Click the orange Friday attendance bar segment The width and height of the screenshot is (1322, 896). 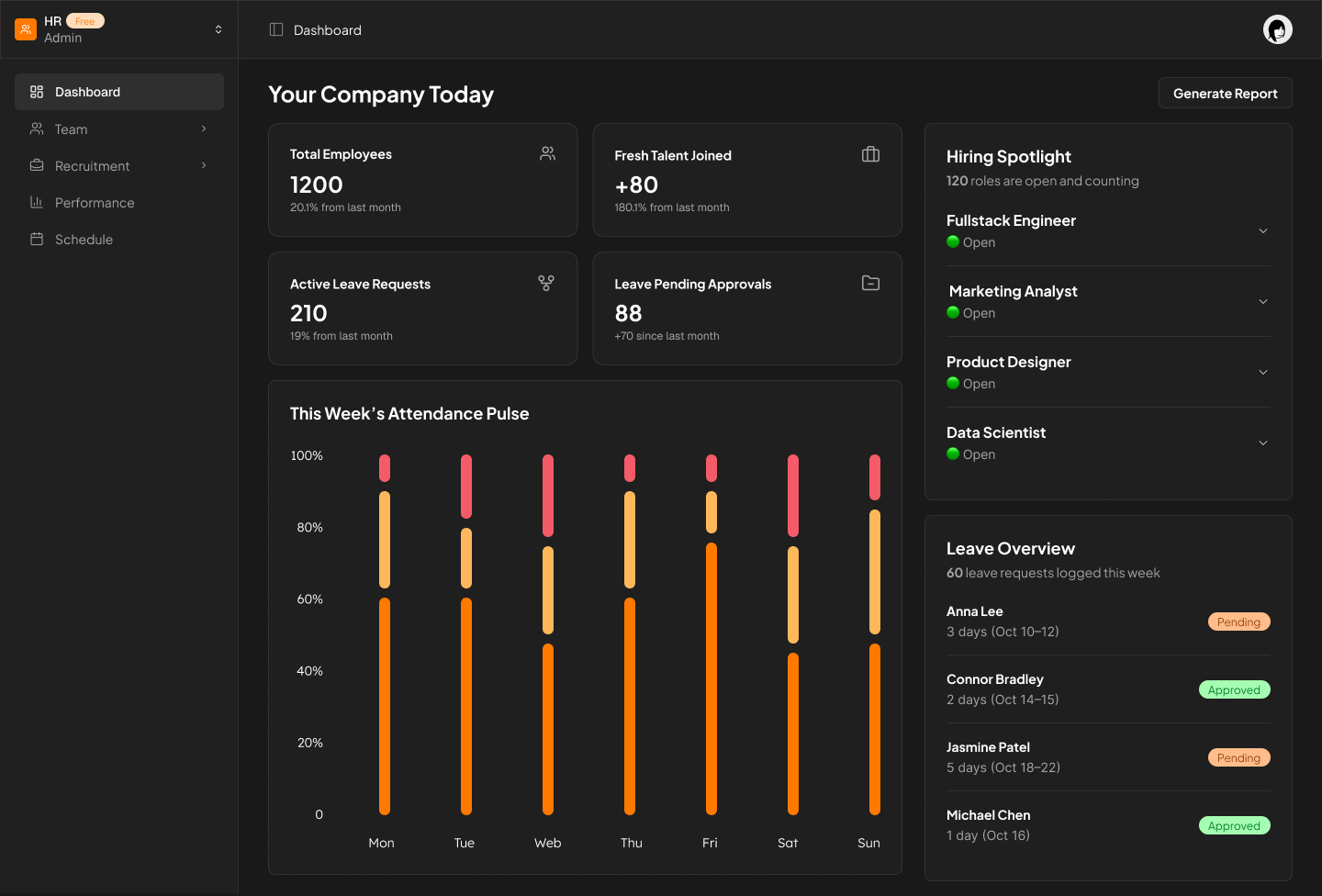click(711, 678)
